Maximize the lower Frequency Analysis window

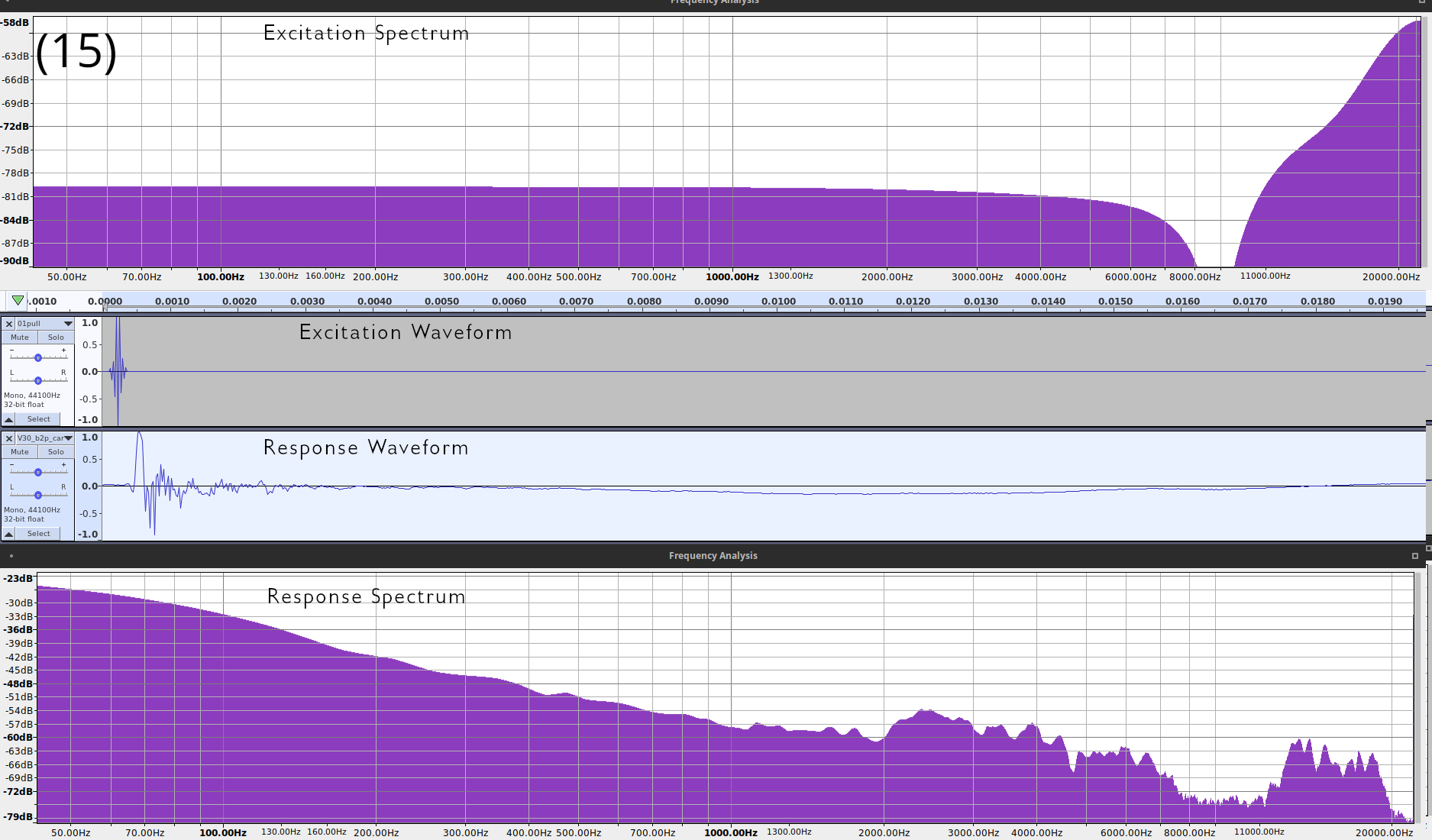[1414, 556]
